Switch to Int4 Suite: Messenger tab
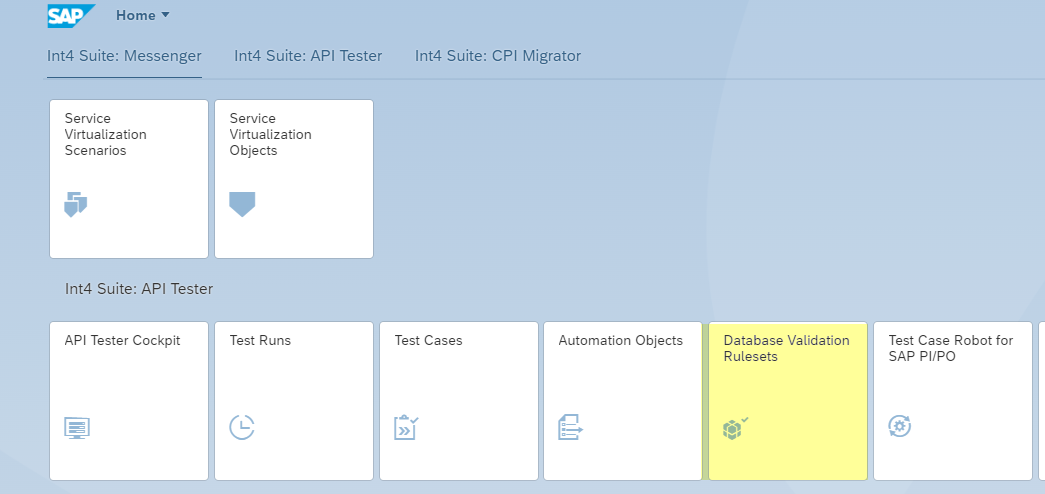Viewport: 1045px width, 494px height. tap(124, 56)
